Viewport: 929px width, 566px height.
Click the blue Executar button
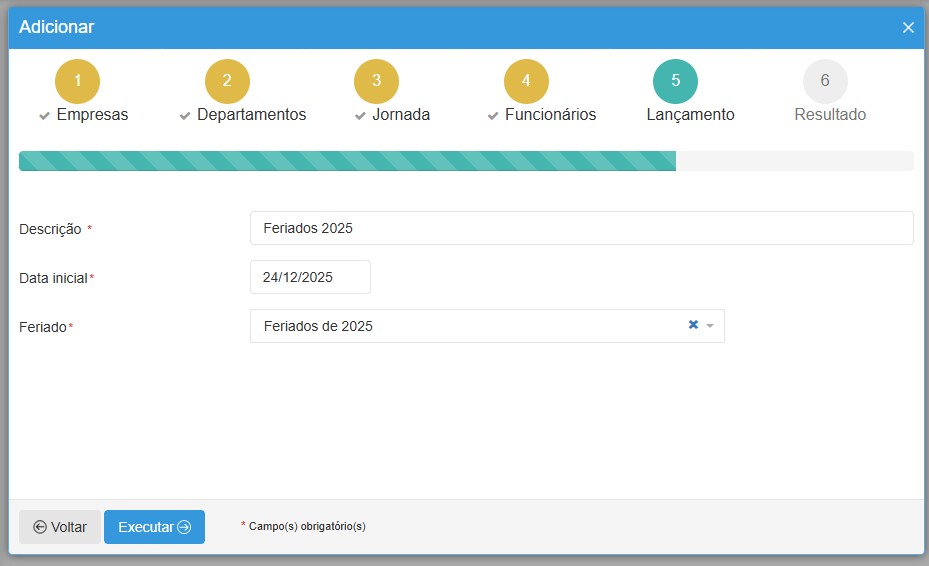pyautogui.click(x=154, y=527)
